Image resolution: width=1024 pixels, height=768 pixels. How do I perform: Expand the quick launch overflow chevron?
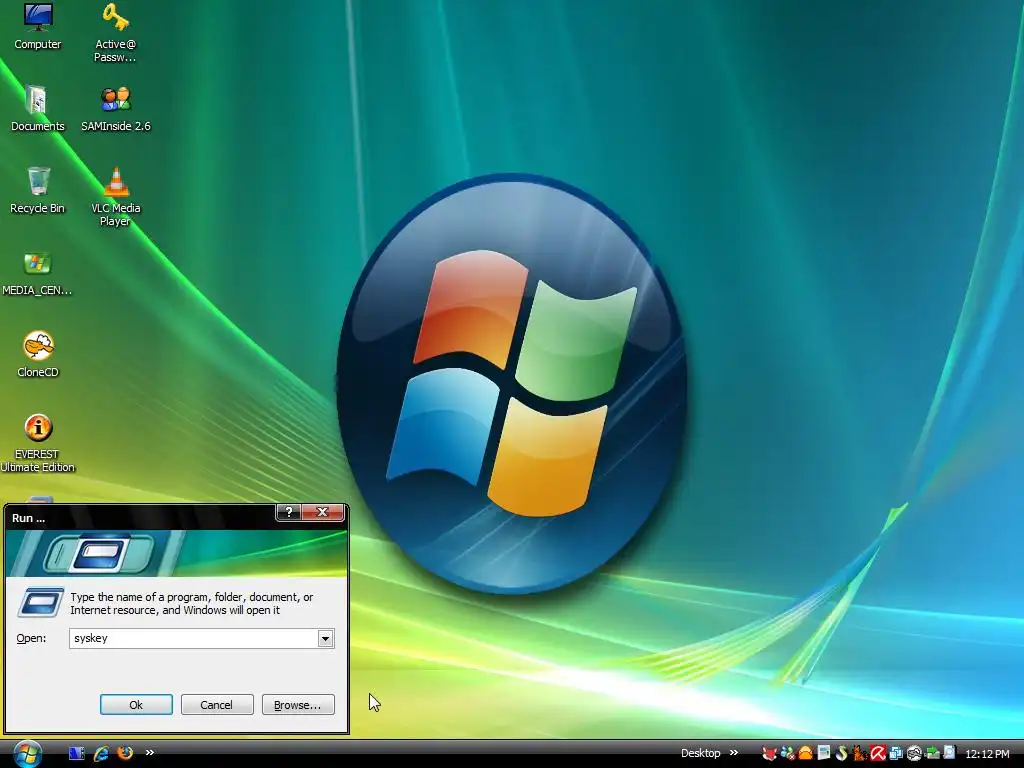tap(150, 752)
